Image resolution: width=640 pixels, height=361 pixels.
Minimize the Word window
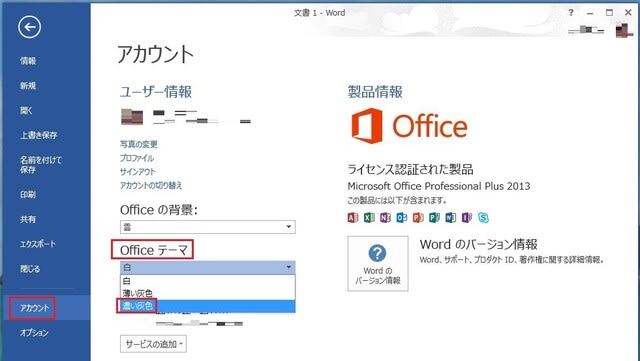[x=590, y=13]
